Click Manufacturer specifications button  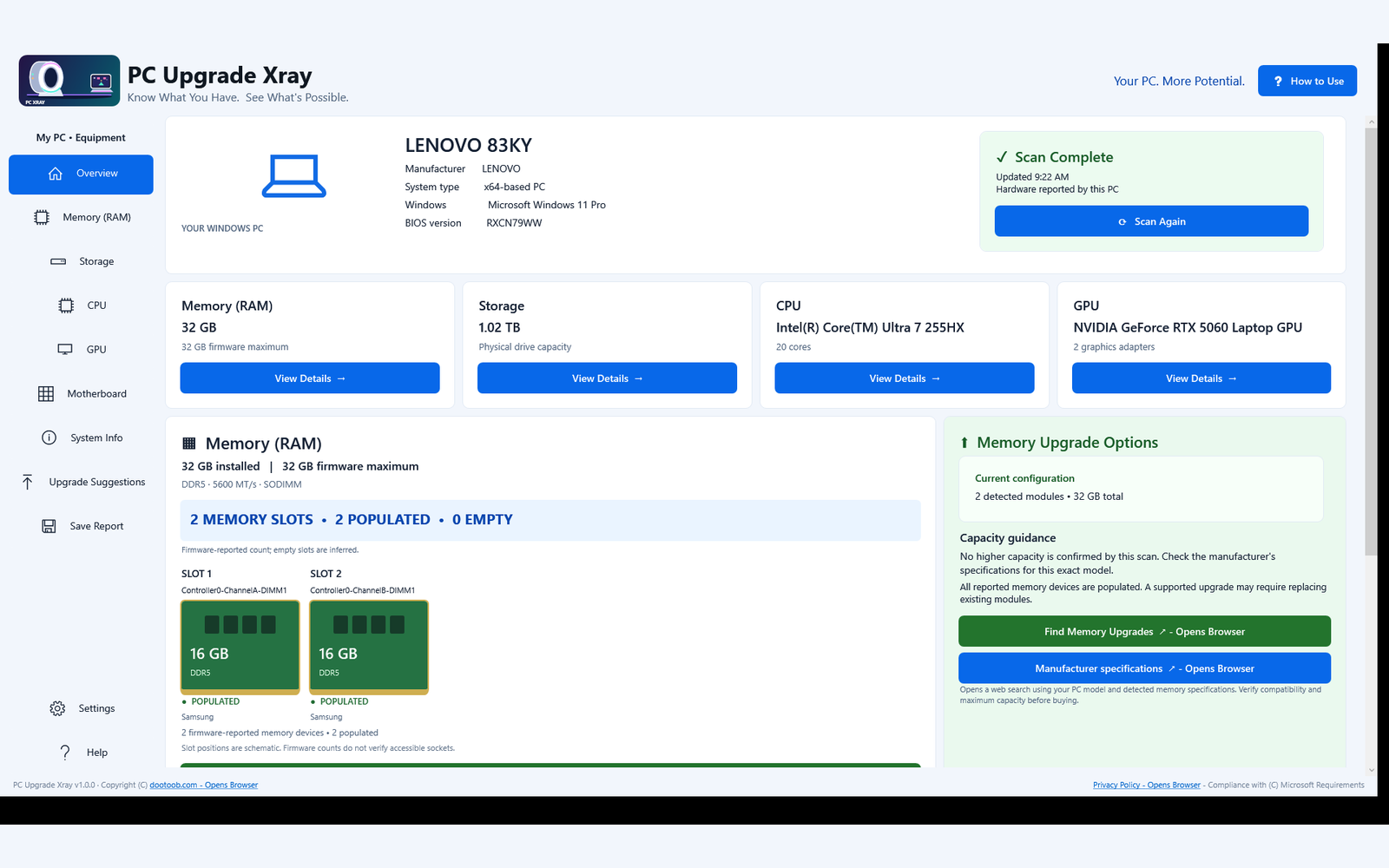pyautogui.click(x=1144, y=668)
